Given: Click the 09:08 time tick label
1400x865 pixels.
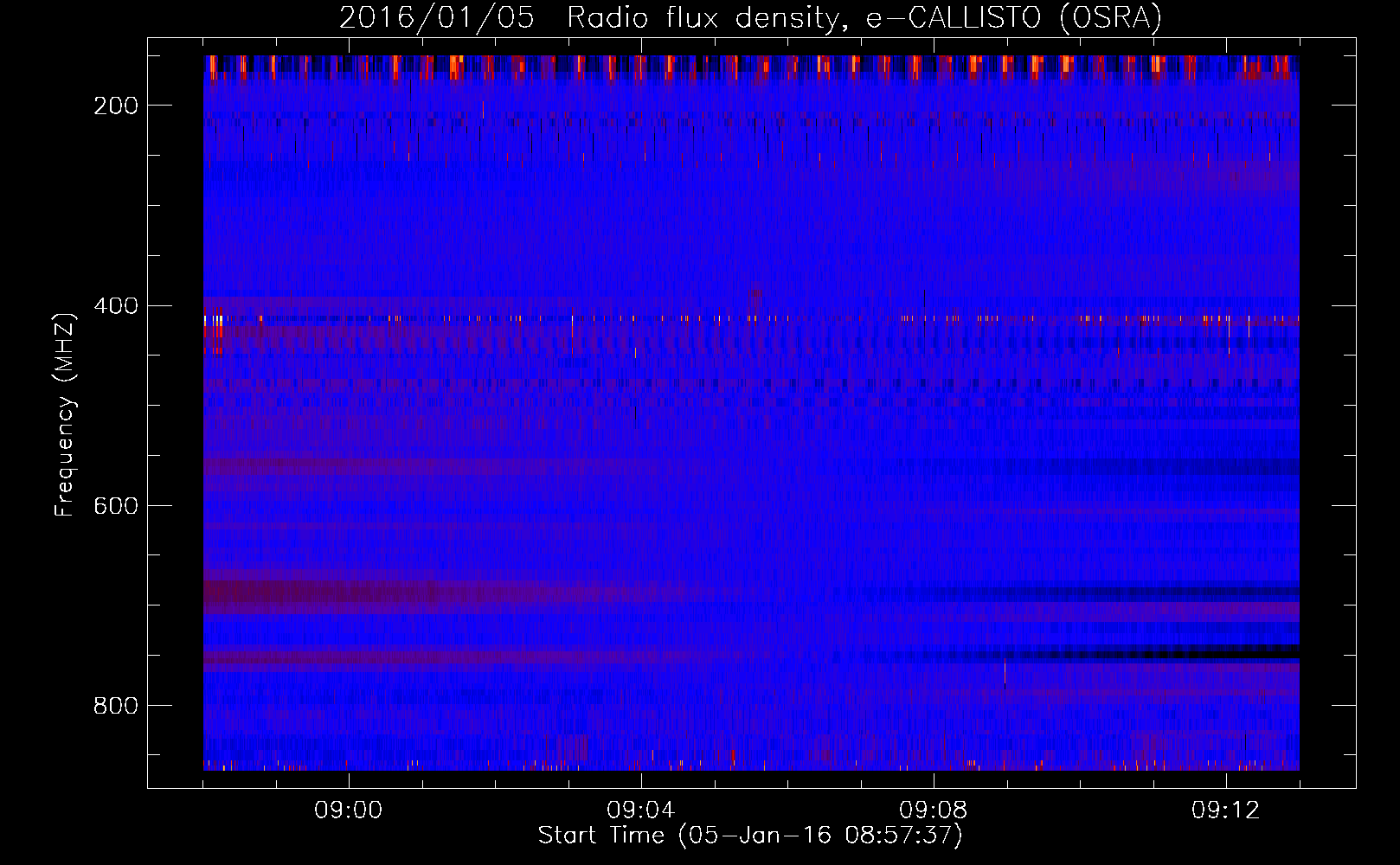Looking at the screenshot, I should pos(934,811).
